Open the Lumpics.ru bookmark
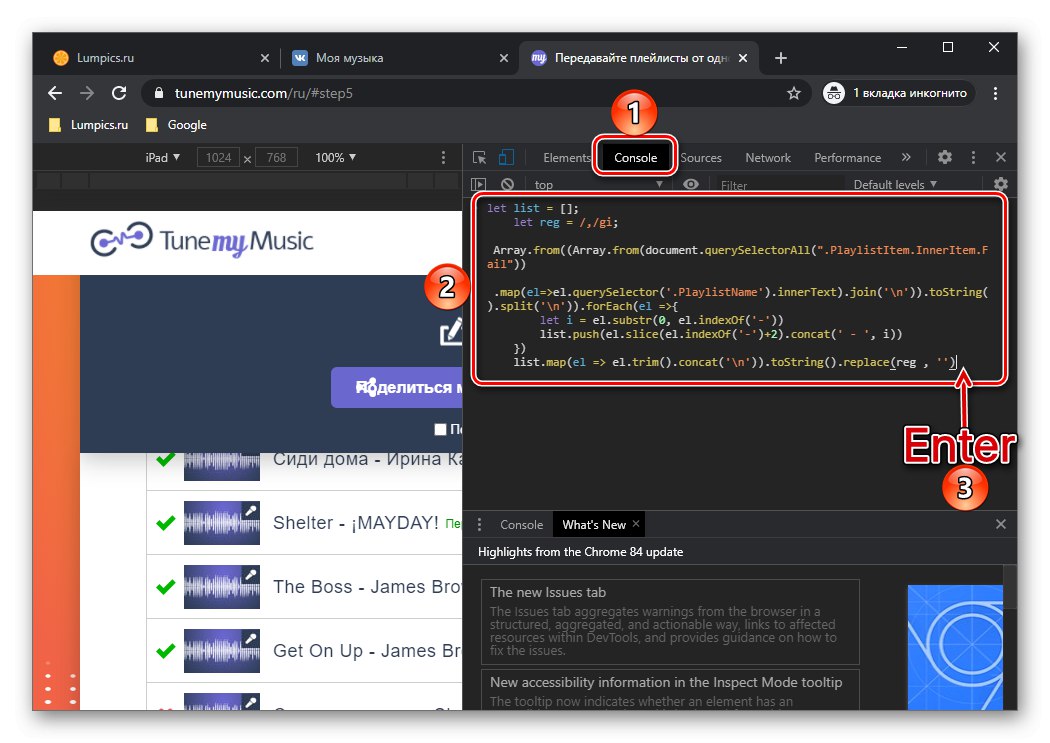The width and height of the screenshot is (1050, 743). coord(87,124)
